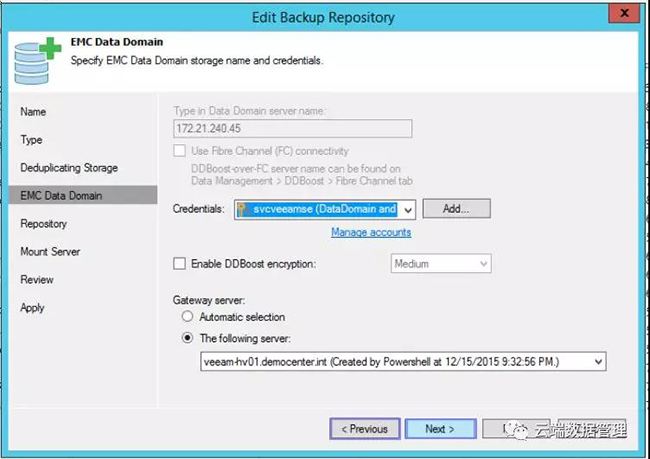Go to the Review step

(x=37, y=280)
